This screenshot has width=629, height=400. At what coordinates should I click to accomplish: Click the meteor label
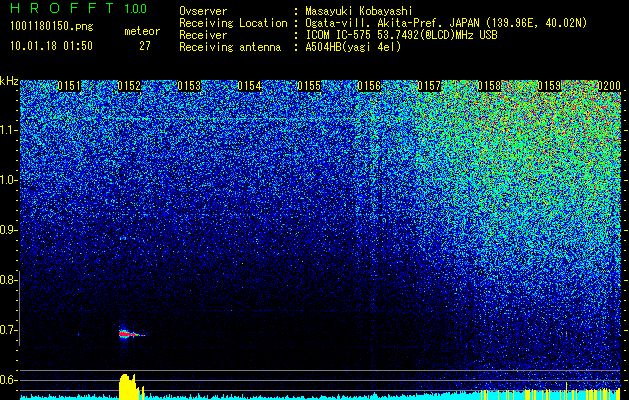coord(142,31)
